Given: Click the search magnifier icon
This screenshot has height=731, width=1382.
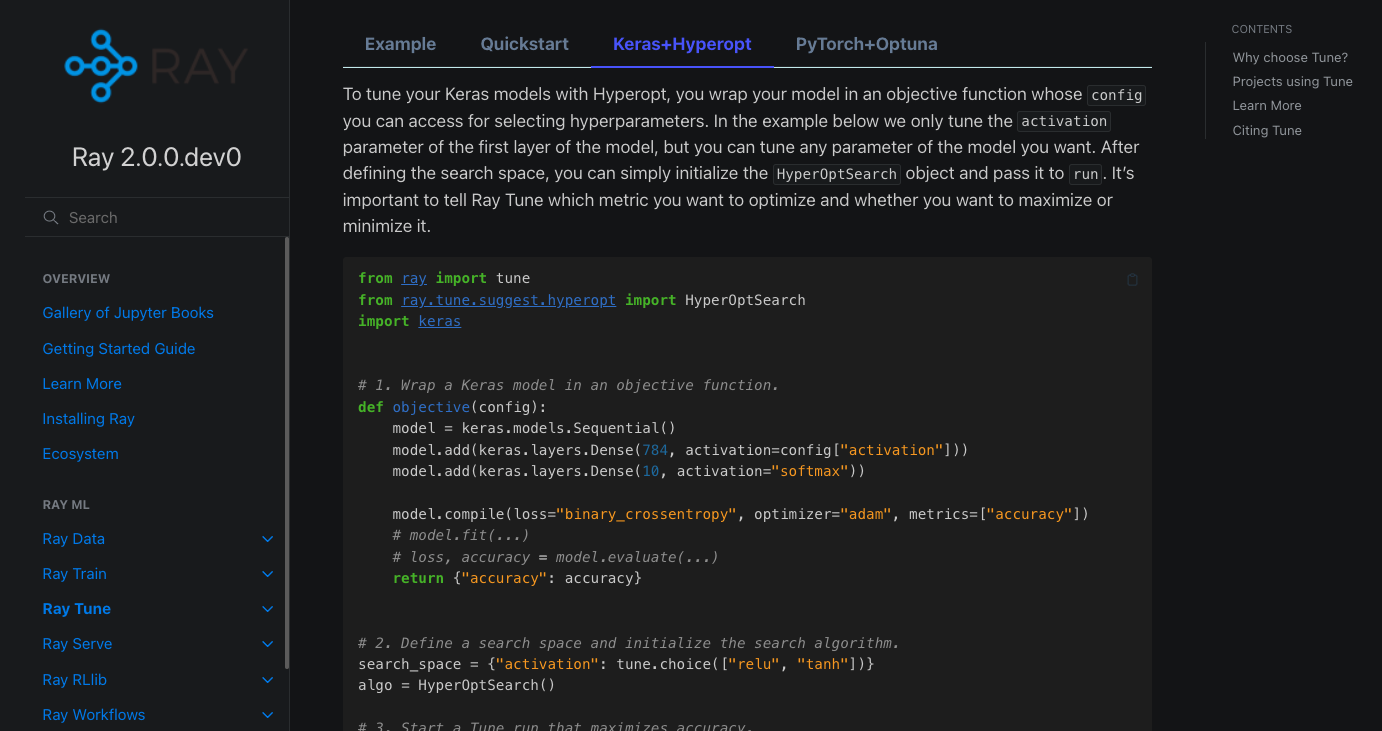Looking at the screenshot, I should 51,217.
